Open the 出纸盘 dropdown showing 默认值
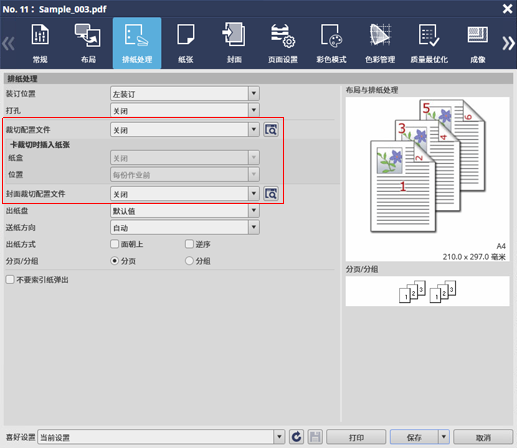 [185, 211]
